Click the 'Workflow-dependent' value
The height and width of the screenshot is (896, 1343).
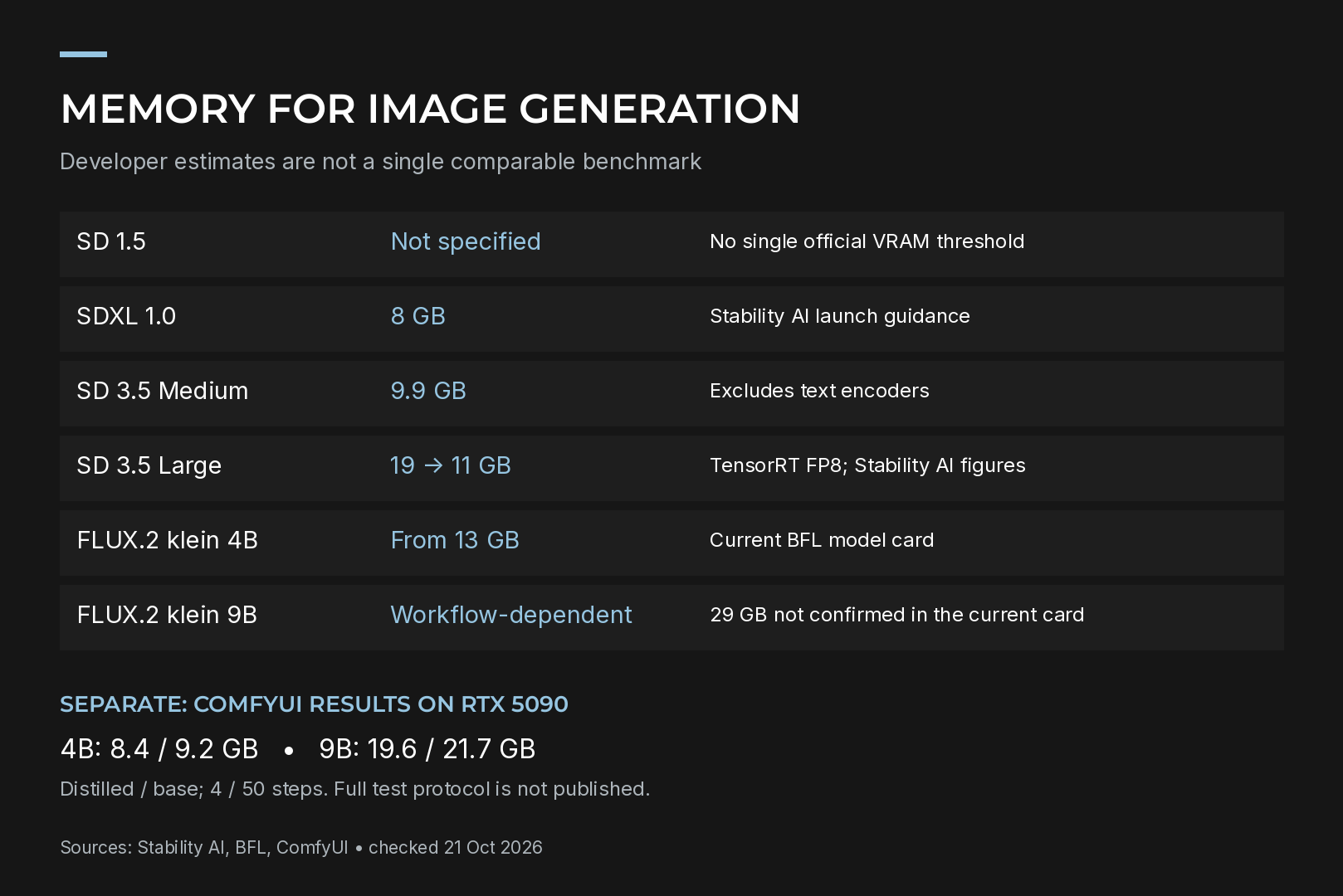pos(511,615)
